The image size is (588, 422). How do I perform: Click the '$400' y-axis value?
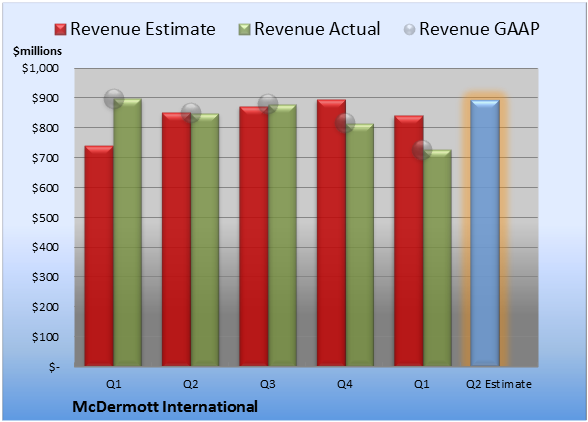(45, 247)
